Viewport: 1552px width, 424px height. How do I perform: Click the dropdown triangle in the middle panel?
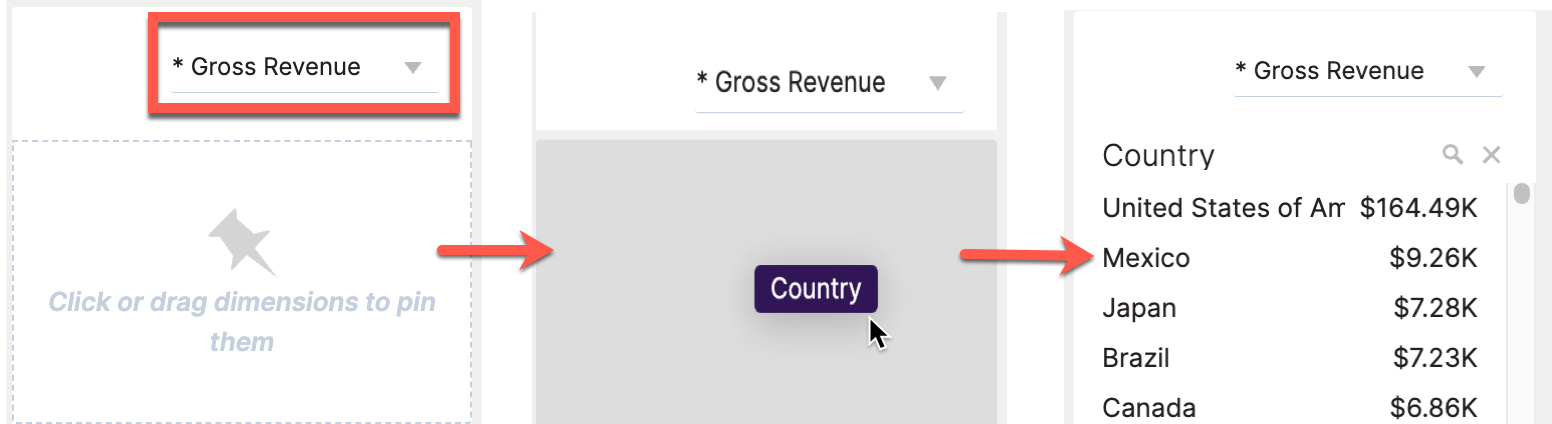tap(937, 83)
